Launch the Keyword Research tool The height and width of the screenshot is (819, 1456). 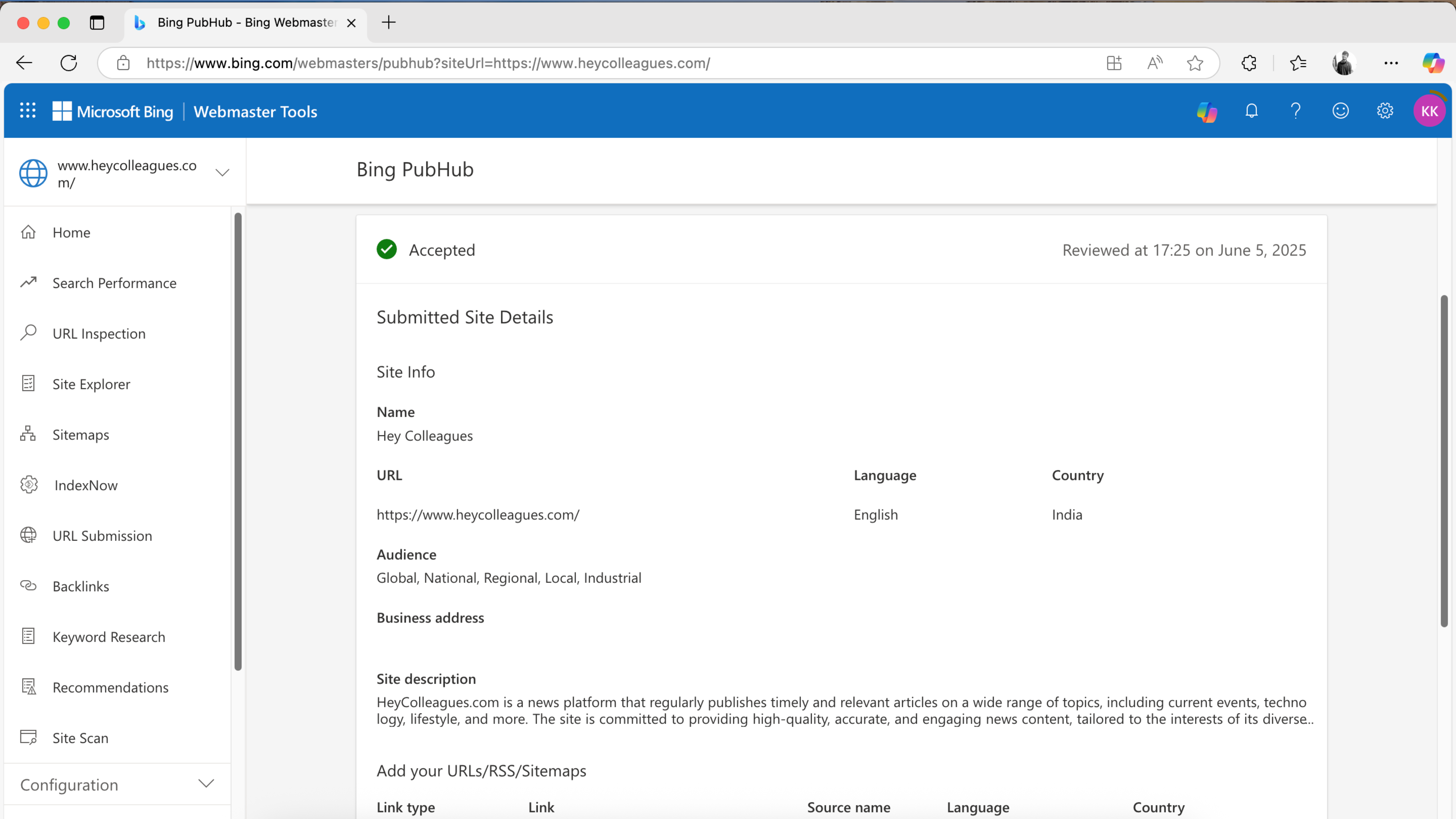coord(109,636)
